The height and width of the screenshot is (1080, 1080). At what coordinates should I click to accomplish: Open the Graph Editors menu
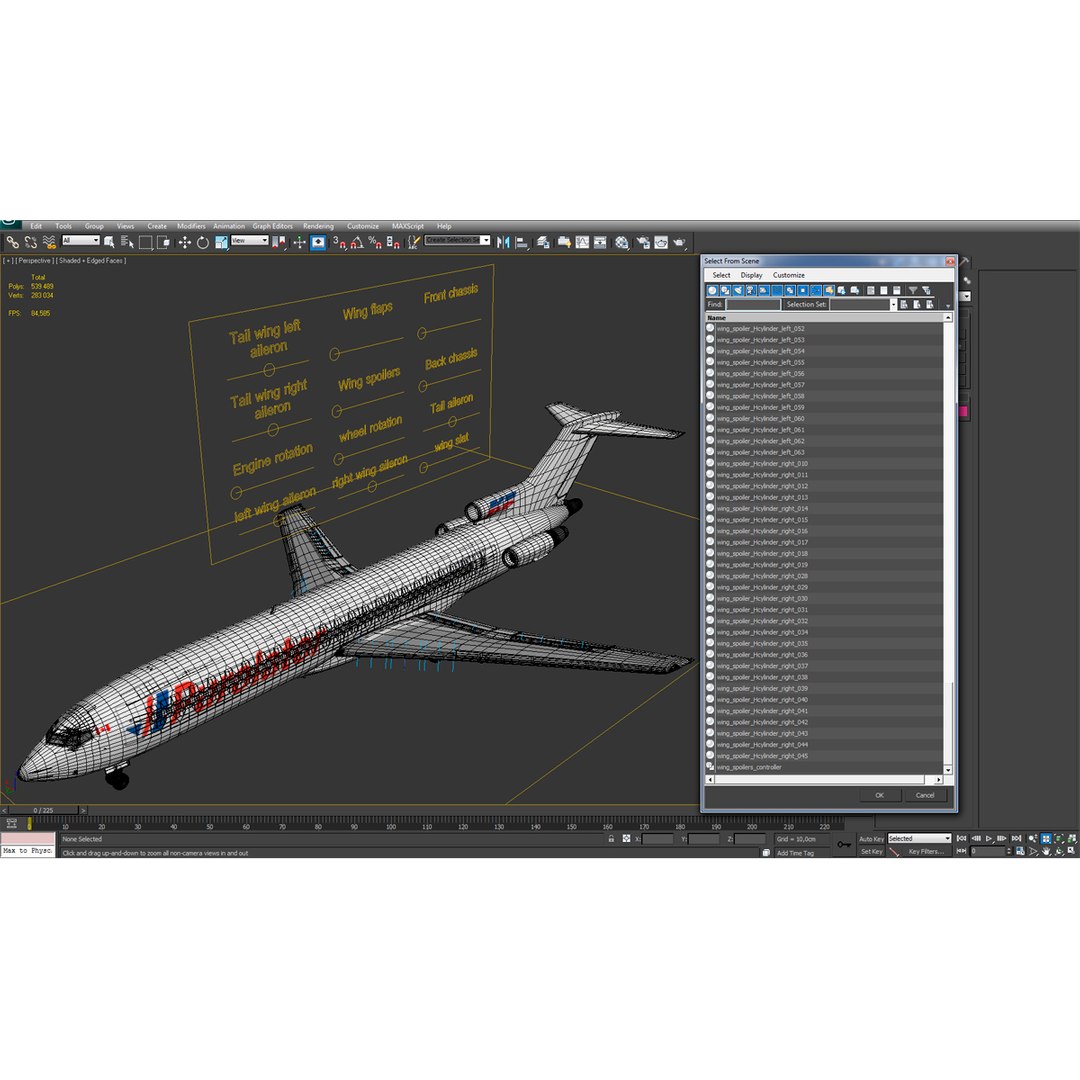point(272,226)
